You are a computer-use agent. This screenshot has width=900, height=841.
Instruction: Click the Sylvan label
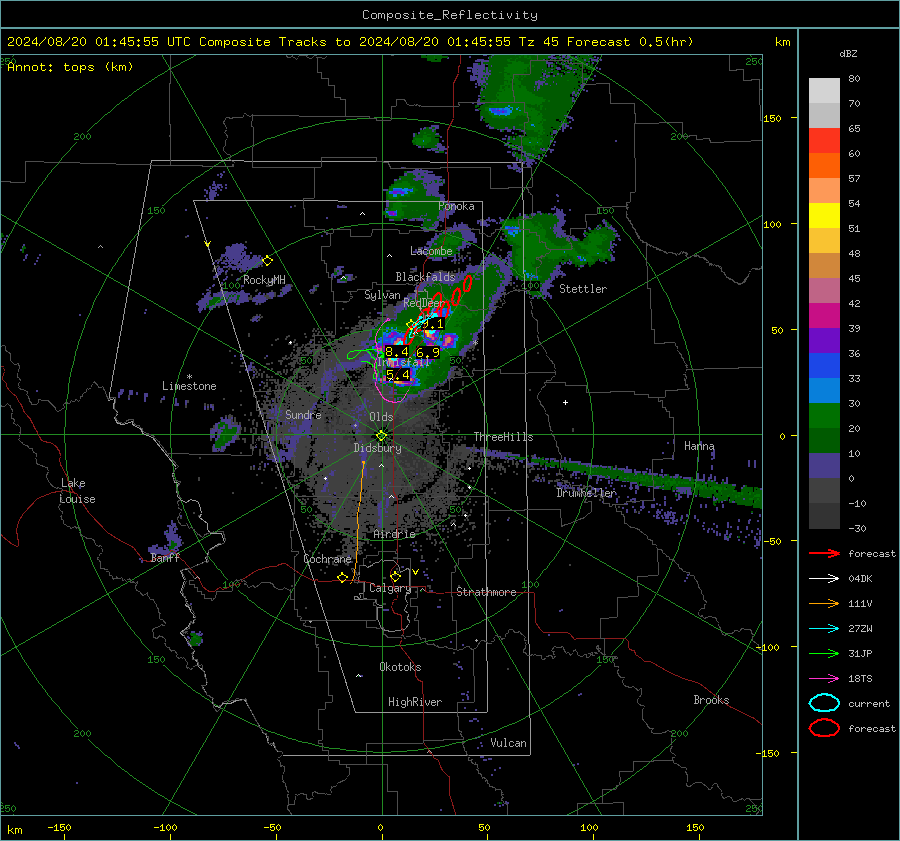[382, 295]
